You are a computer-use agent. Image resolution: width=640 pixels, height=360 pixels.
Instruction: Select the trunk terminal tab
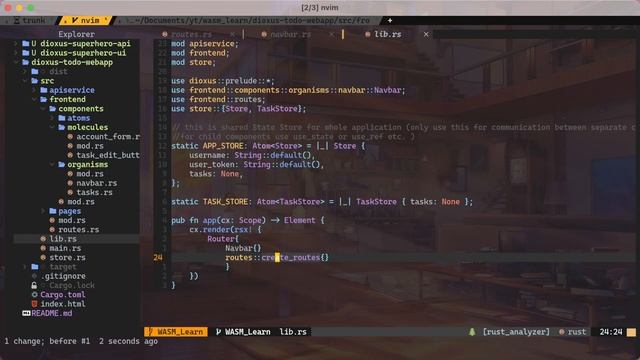[x=29, y=20]
